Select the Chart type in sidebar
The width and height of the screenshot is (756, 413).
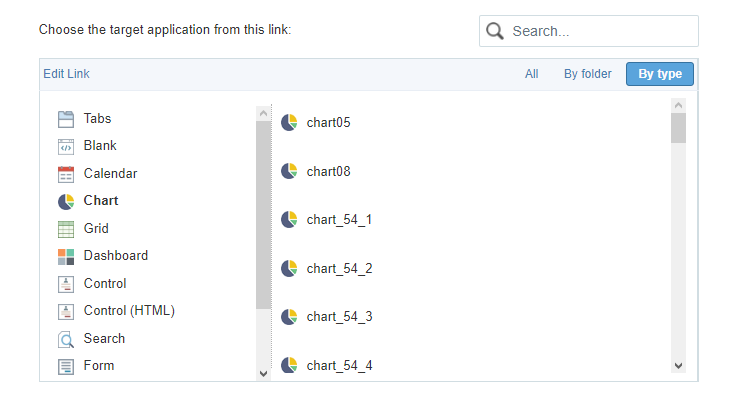point(101,201)
